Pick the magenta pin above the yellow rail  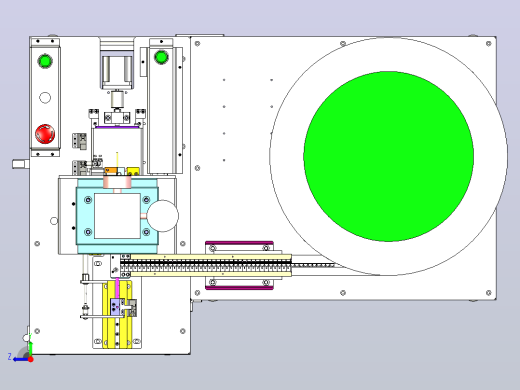tap(117, 288)
